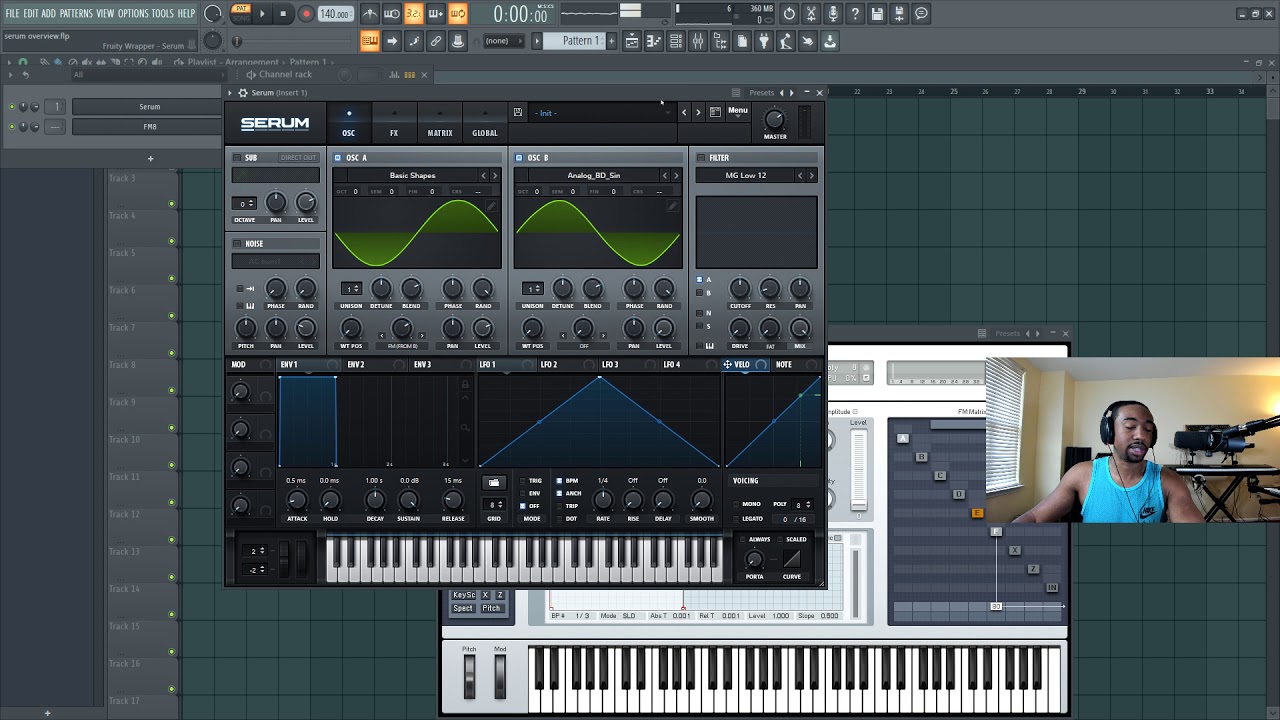1280x720 pixels.
Task: Disable OSC A
Action: 338,157
